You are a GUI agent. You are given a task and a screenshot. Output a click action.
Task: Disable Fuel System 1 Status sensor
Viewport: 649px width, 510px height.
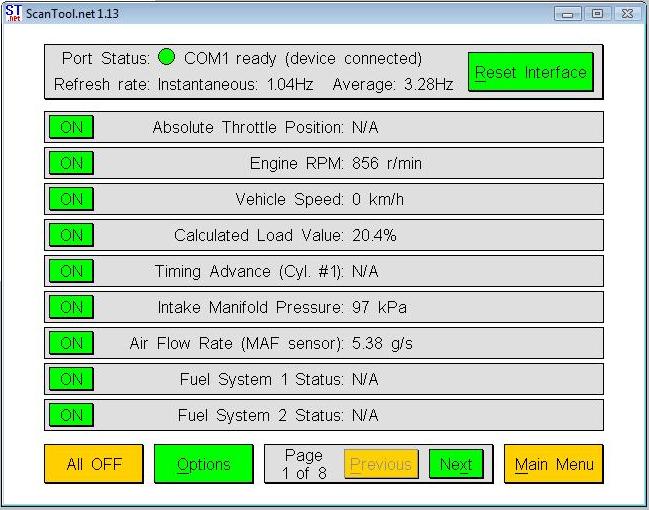71,379
